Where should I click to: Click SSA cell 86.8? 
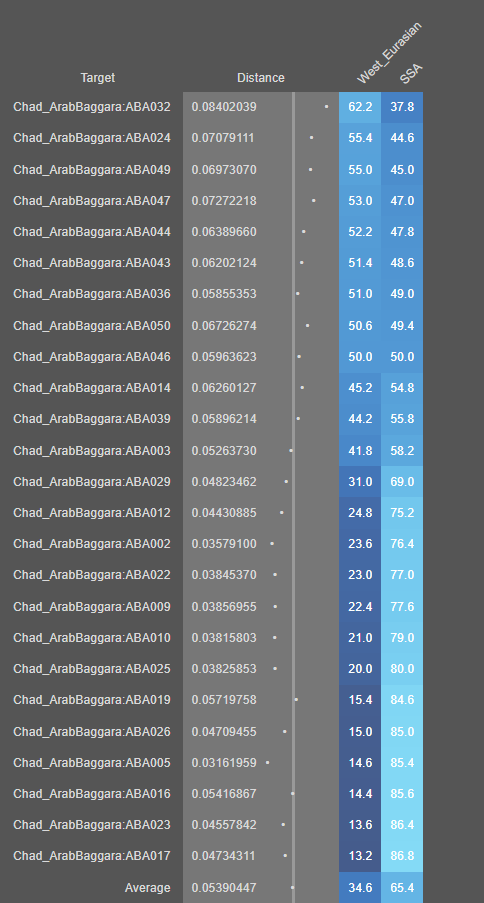402,856
